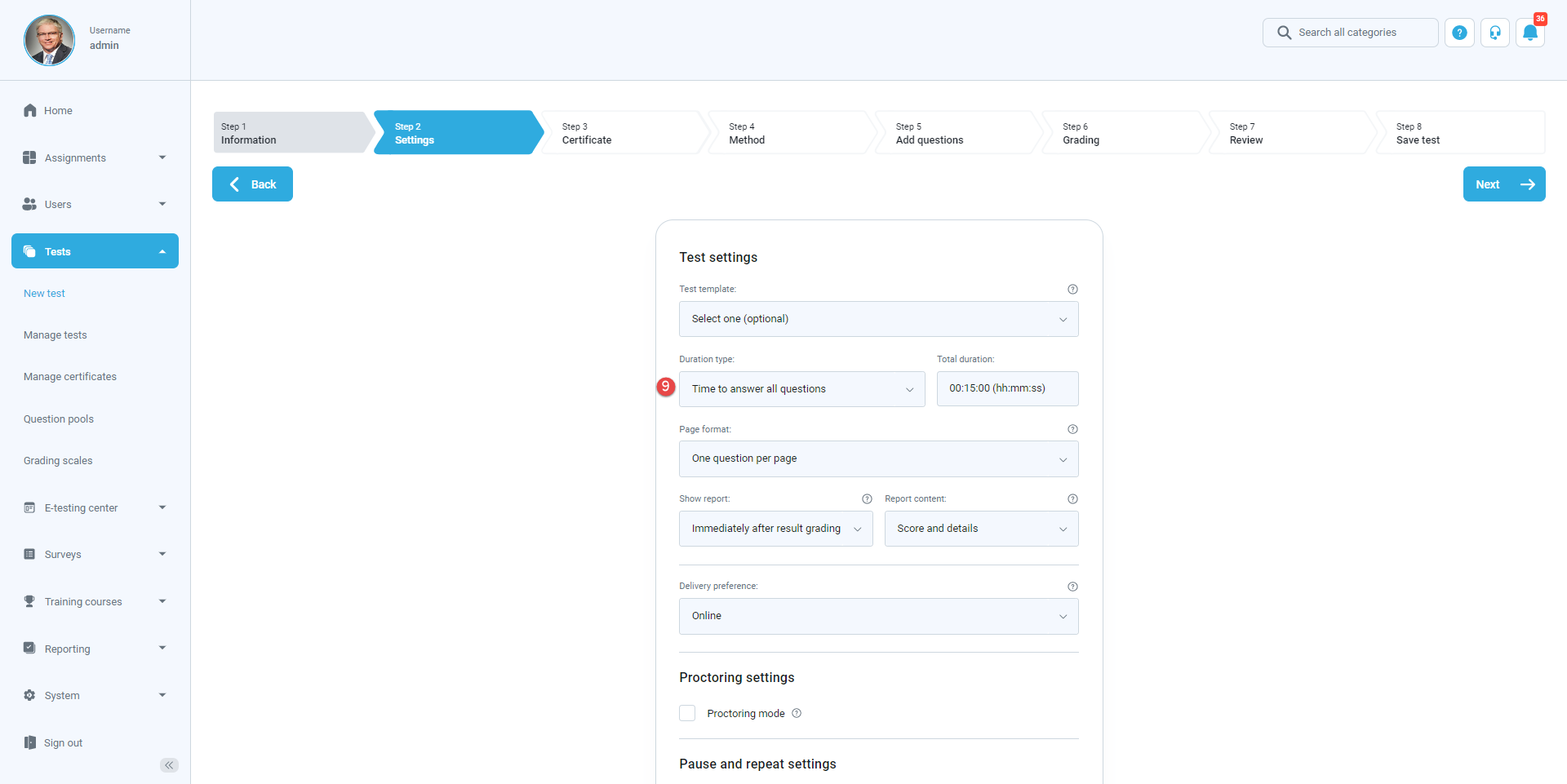The height and width of the screenshot is (784, 1567).
Task: Select Manage tests in sidebar
Action: [55, 335]
